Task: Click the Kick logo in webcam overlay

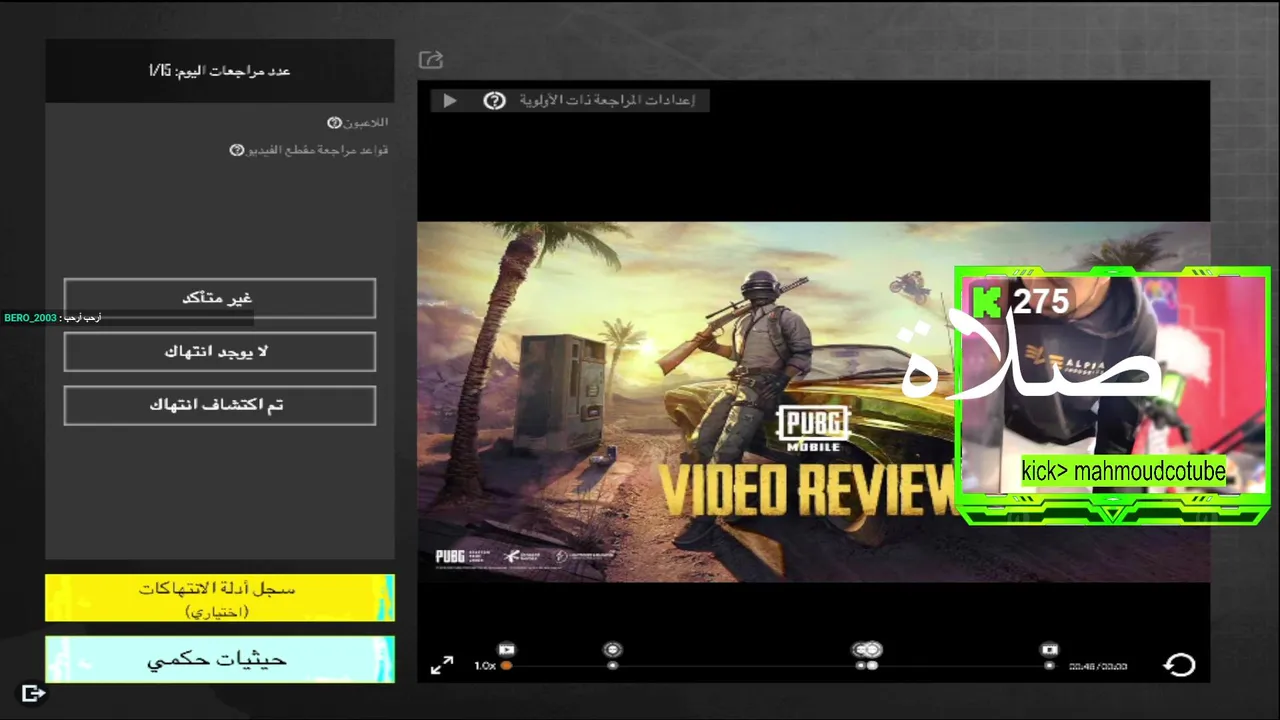Action: 989,301
